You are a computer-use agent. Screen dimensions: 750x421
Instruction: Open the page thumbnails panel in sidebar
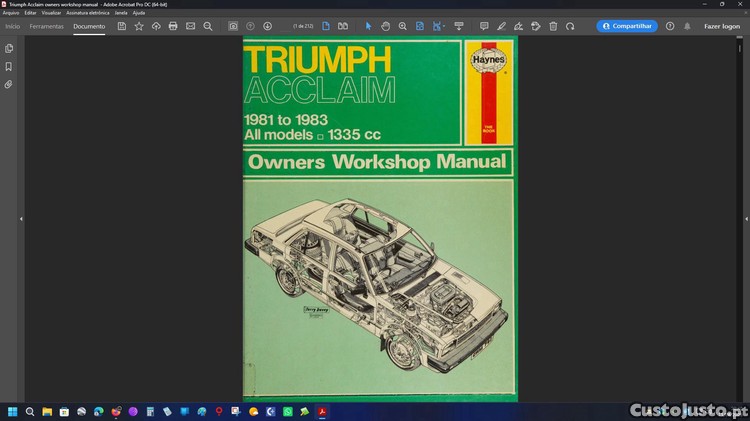9,48
